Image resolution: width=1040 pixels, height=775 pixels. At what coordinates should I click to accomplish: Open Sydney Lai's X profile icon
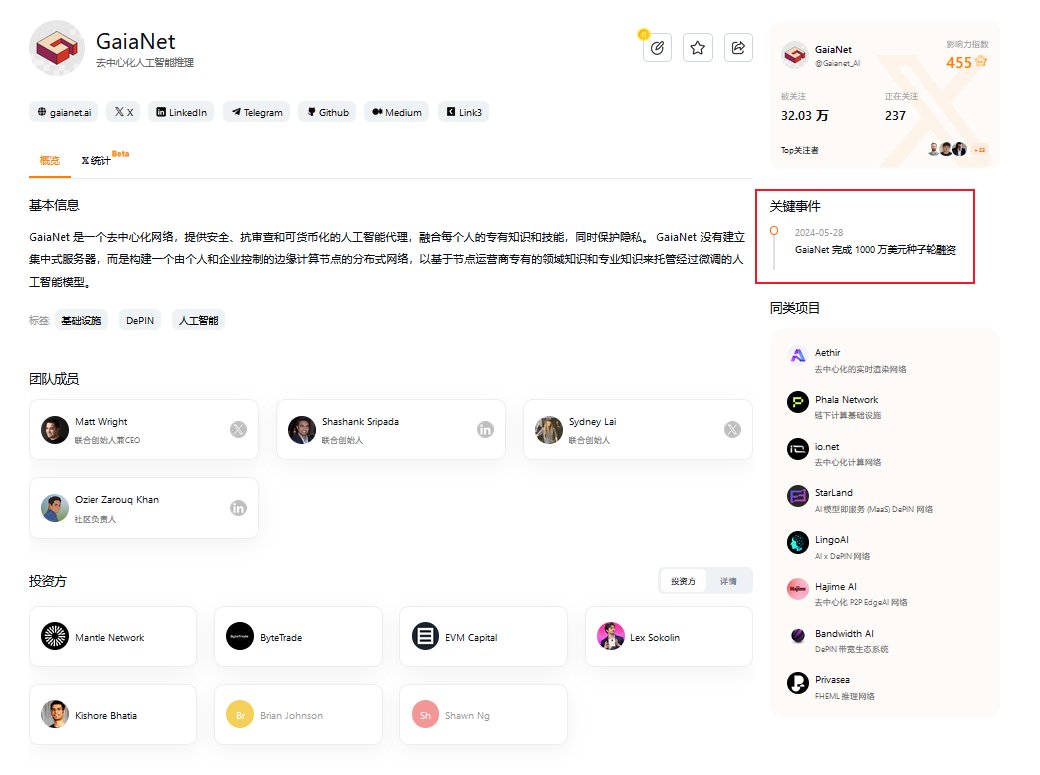[732, 430]
